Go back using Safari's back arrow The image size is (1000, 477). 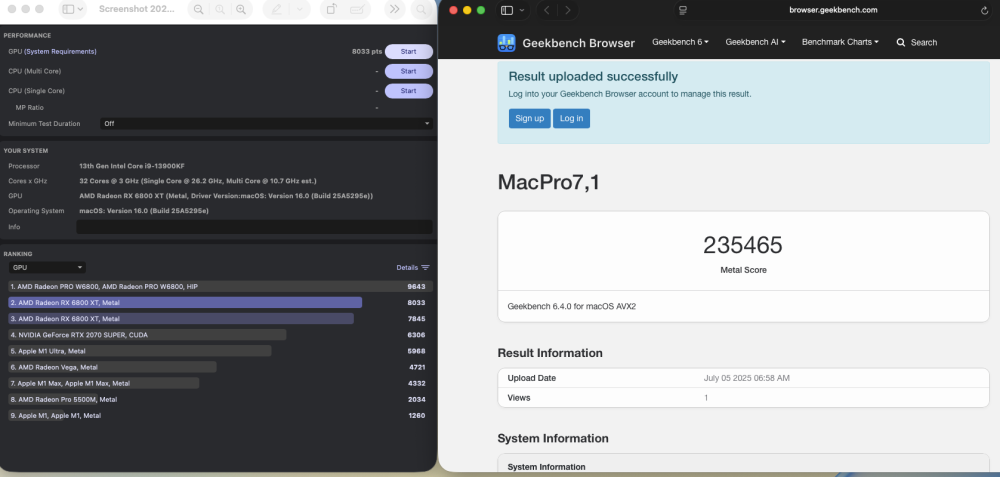547,10
